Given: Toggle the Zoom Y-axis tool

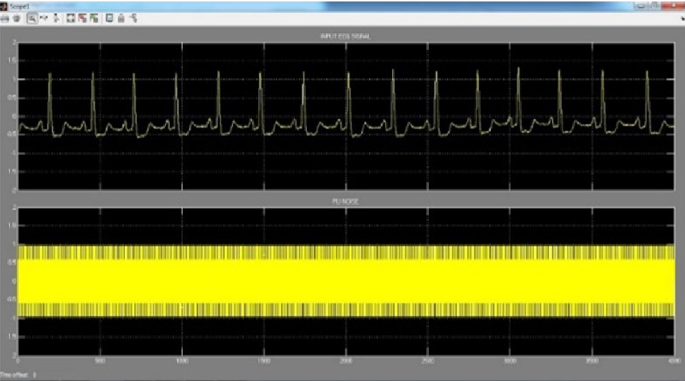Looking at the screenshot, I should (56, 18).
